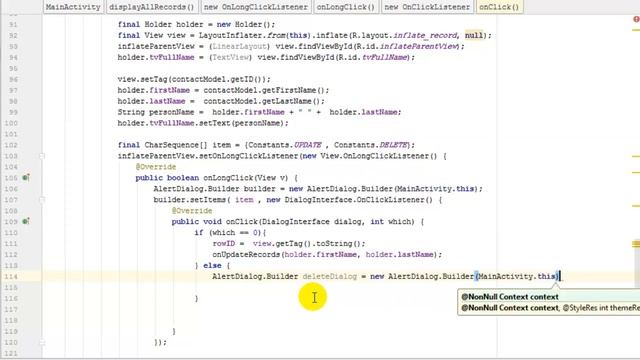Click 'builder.setItems' on line 107
This screenshot has width=640, height=360.
190,200
